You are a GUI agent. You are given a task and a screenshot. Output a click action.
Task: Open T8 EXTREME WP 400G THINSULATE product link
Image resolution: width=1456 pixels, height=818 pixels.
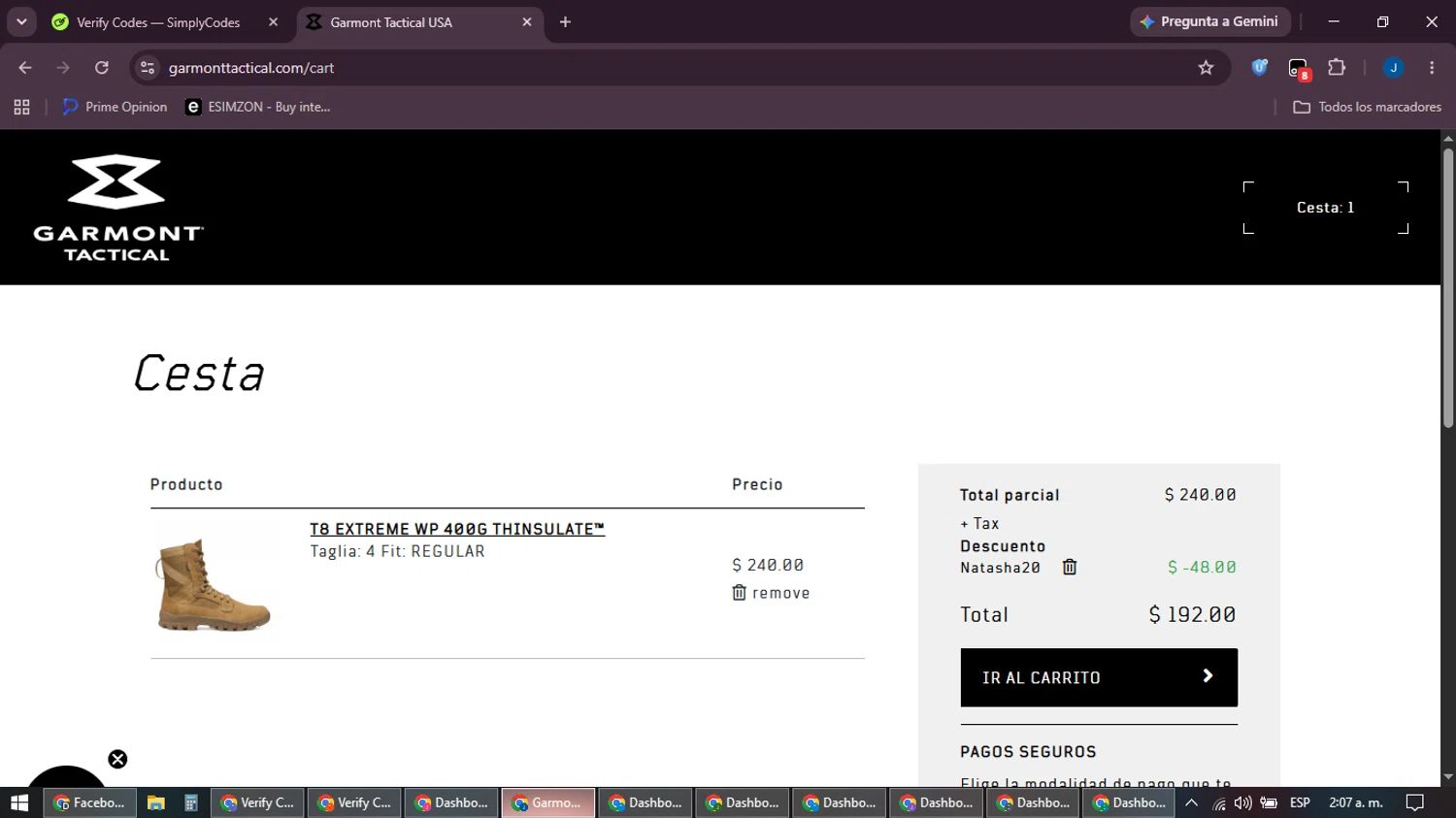tap(457, 529)
